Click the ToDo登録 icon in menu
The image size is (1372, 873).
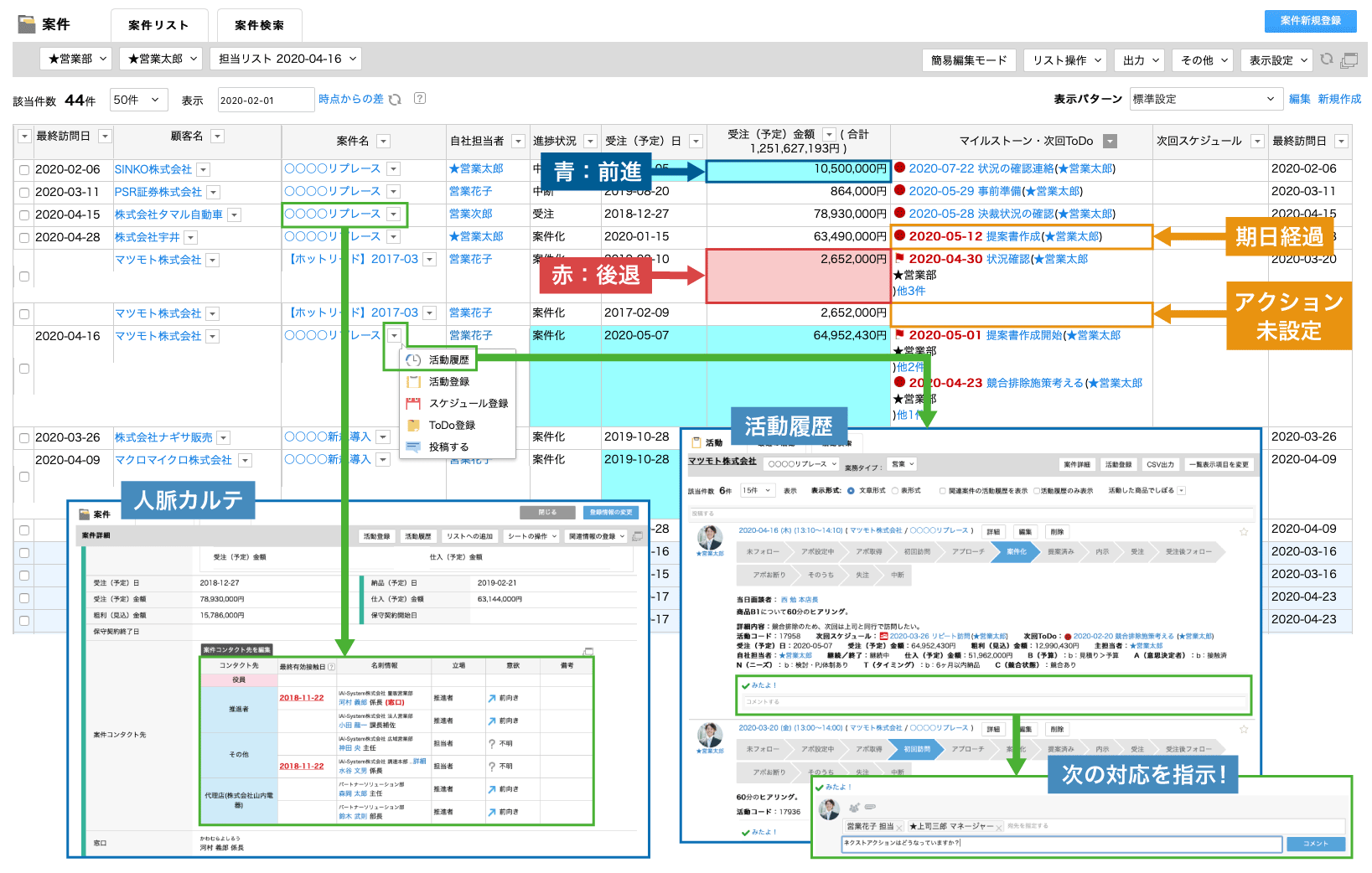coord(413,425)
